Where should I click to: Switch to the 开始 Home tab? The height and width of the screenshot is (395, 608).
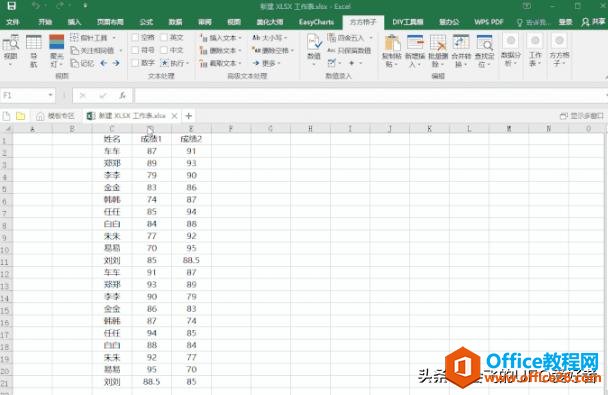[x=45, y=22]
